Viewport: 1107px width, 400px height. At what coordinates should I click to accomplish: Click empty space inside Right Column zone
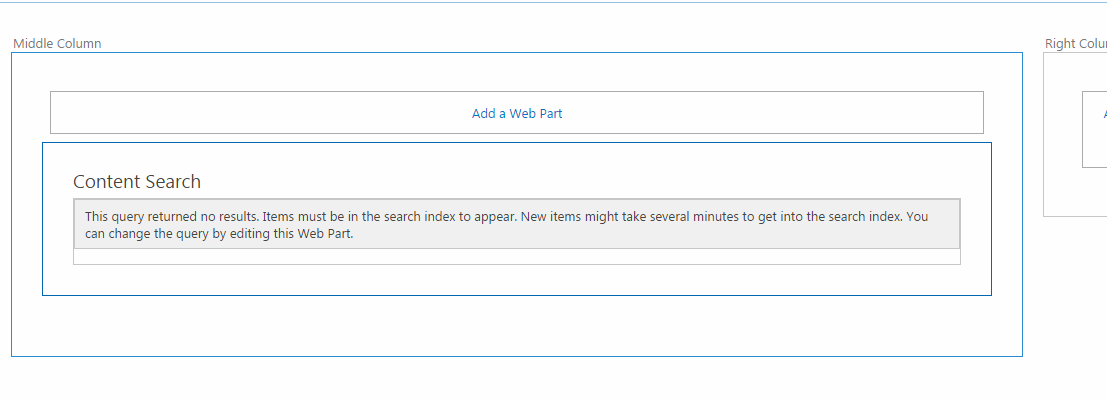1075,192
